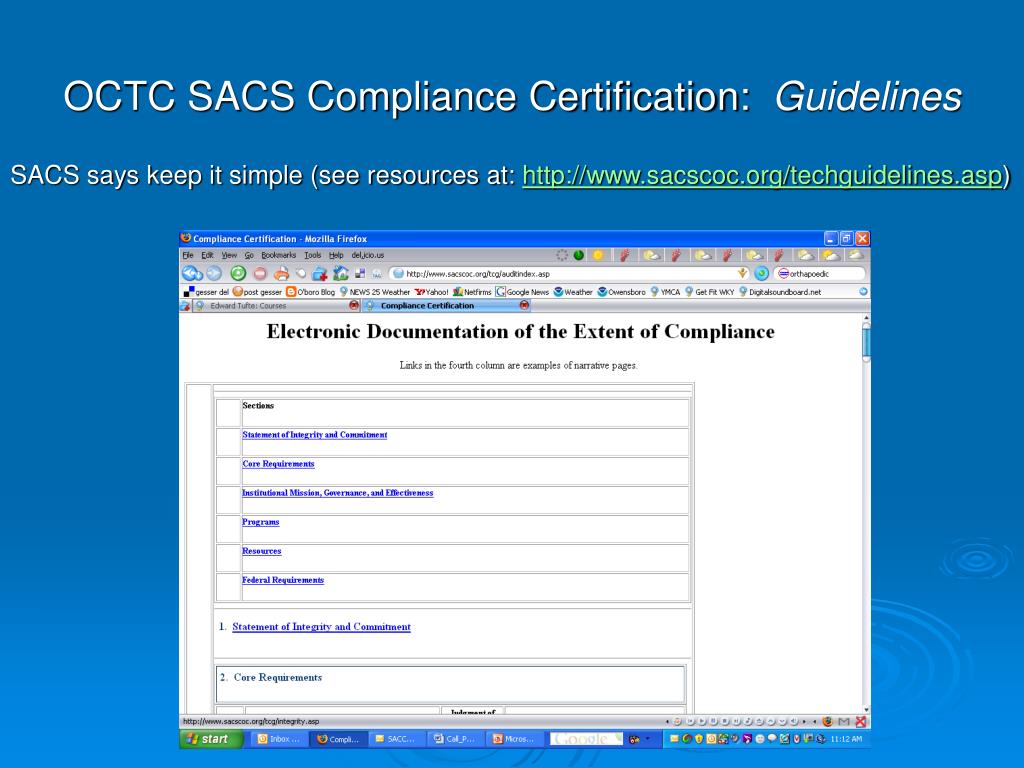Click the Home icon in Firefox toolbar
Screen dimensions: 1024x768
(x=340, y=273)
